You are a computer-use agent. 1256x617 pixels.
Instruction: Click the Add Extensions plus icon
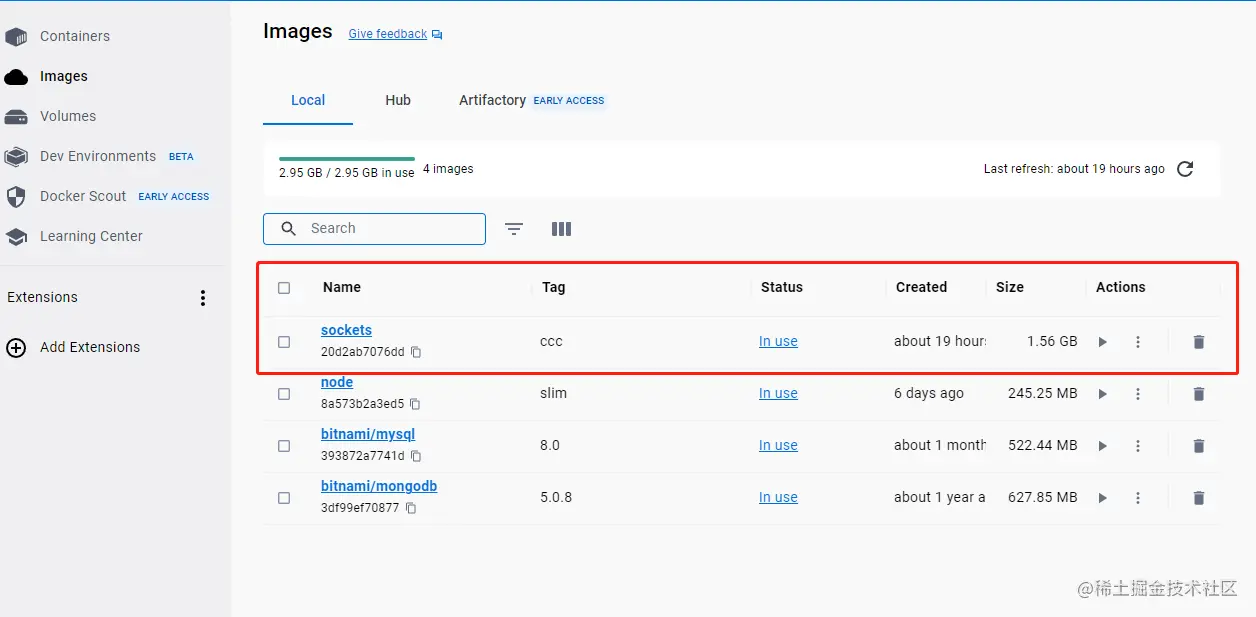[x=16, y=348]
